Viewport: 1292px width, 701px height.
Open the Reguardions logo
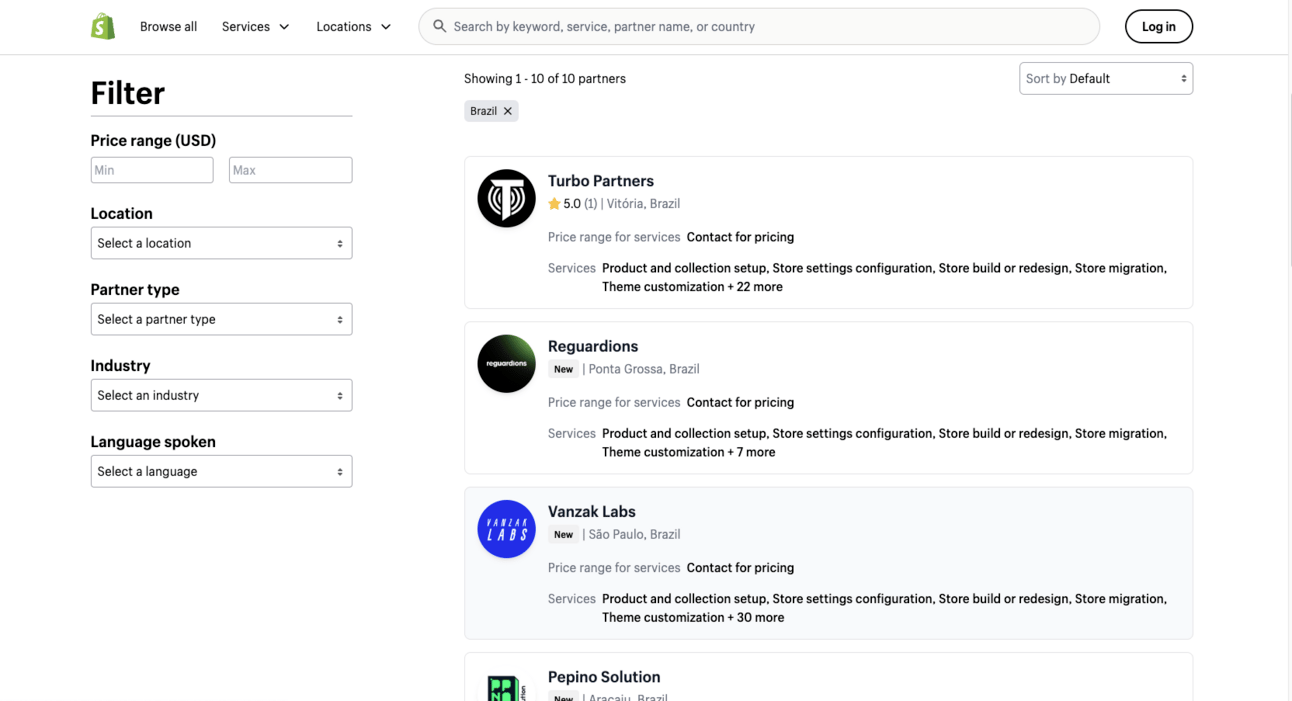coord(506,363)
